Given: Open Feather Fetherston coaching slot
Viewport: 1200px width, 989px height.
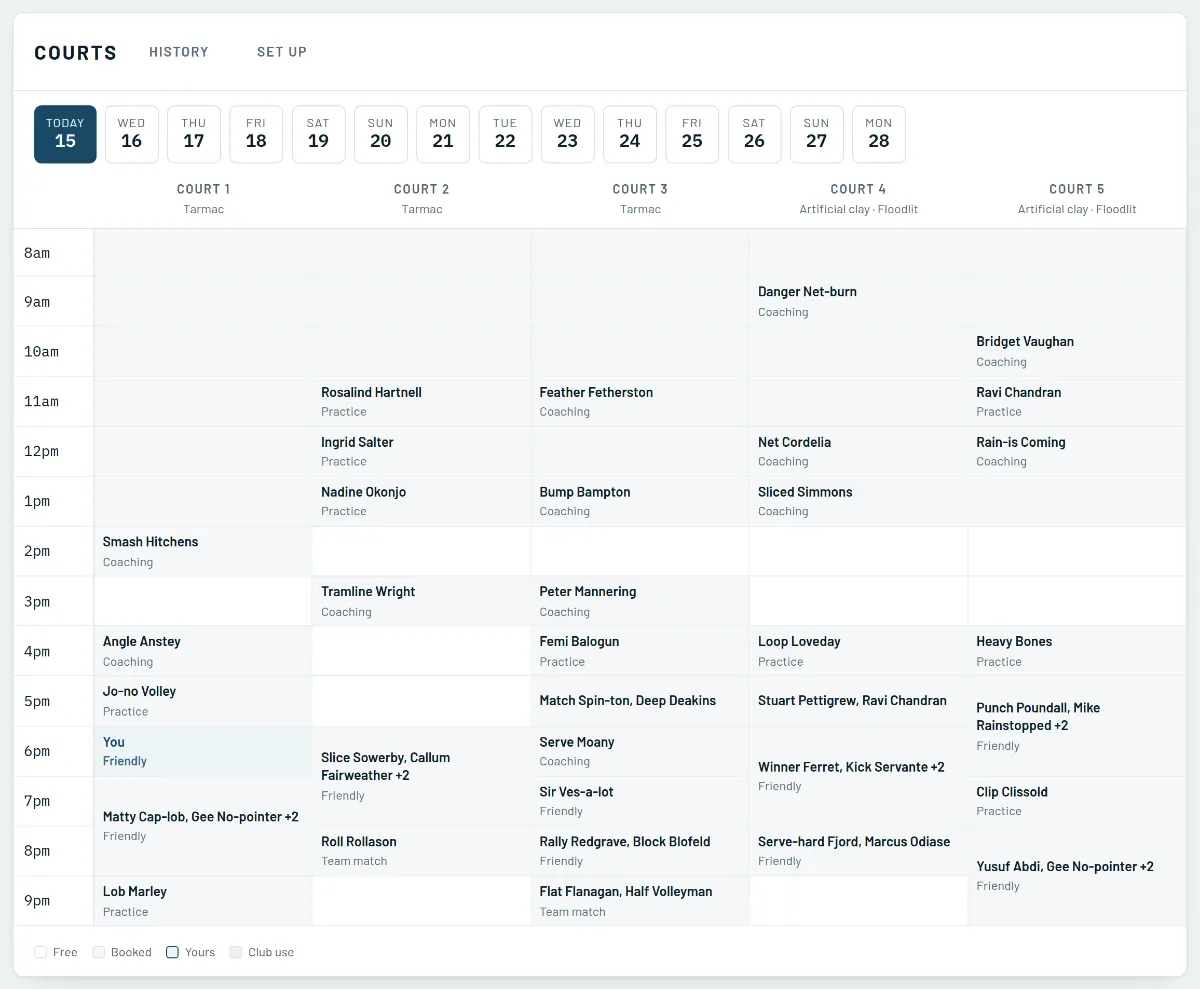Looking at the screenshot, I should (640, 401).
